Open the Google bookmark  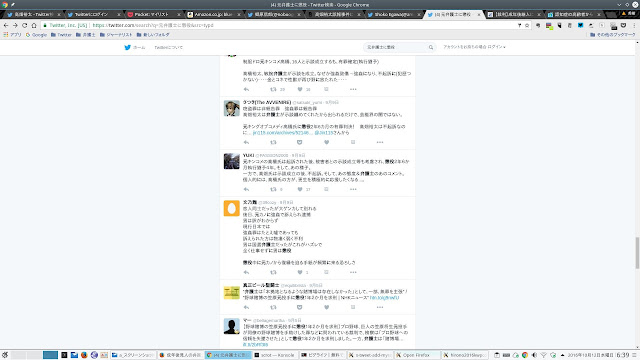click(x=36, y=35)
